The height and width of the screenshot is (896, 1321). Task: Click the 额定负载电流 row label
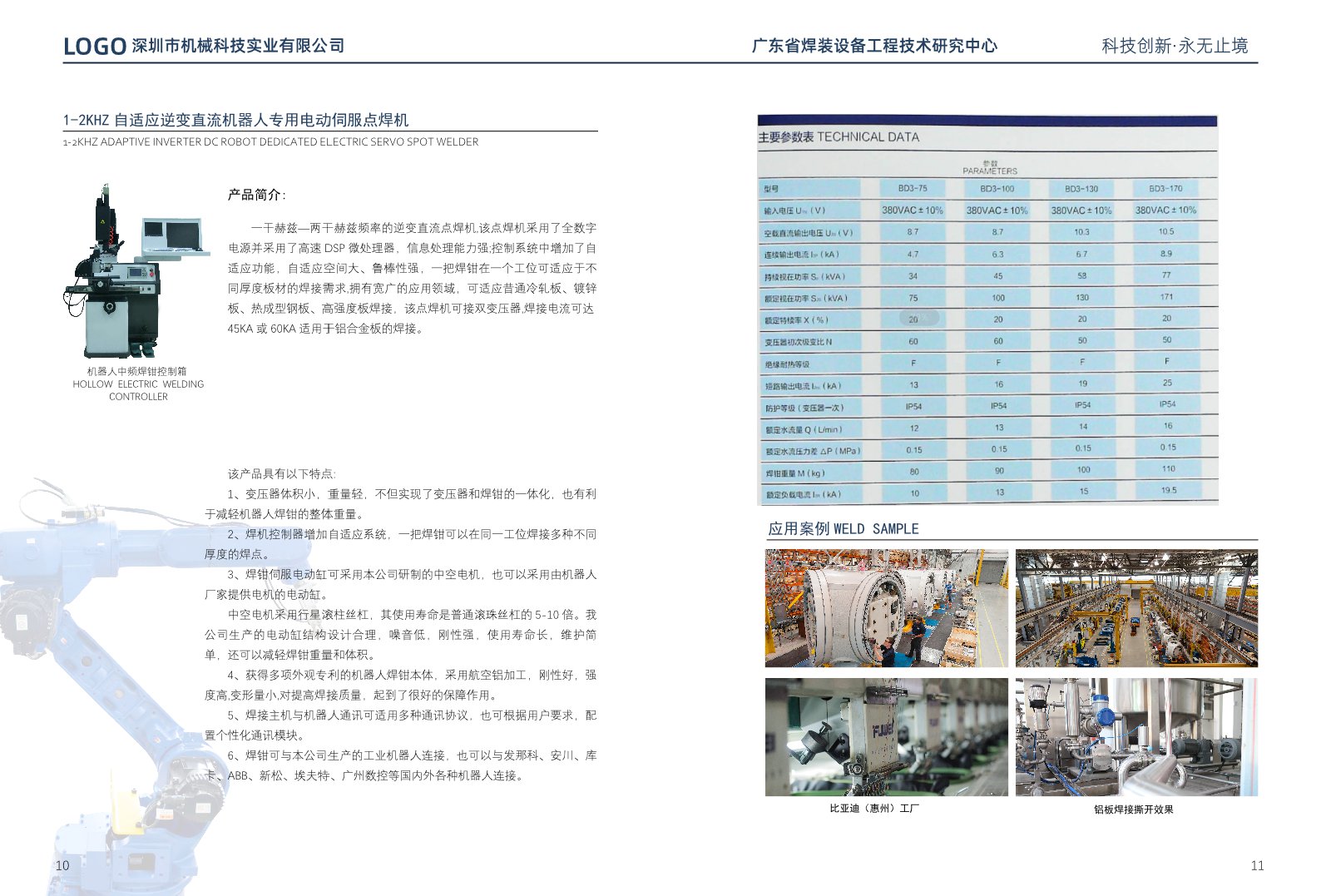click(804, 495)
